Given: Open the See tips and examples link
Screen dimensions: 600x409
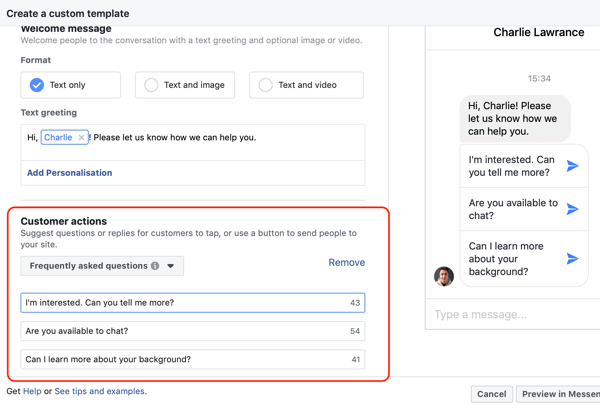Looking at the screenshot, I should (100, 391).
